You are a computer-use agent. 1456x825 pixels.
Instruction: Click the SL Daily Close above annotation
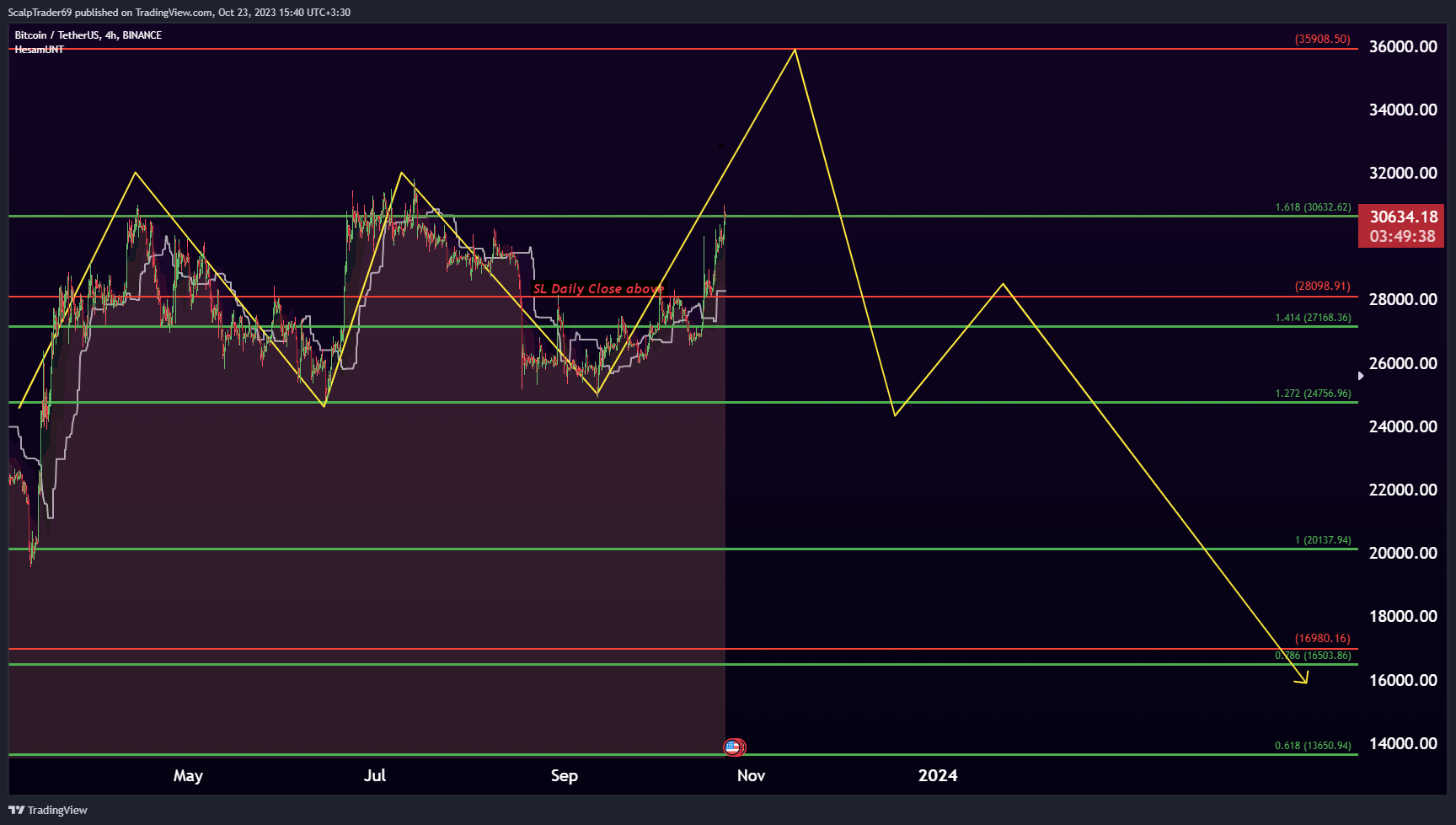tap(598, 288)
